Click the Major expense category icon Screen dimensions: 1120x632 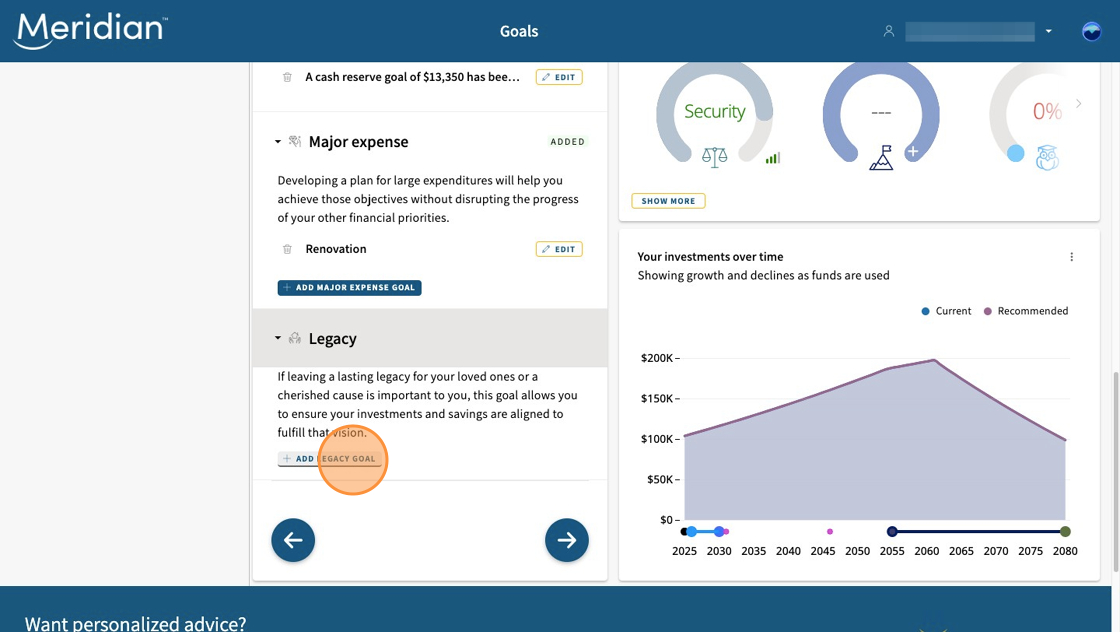click(x=294, y=141)
